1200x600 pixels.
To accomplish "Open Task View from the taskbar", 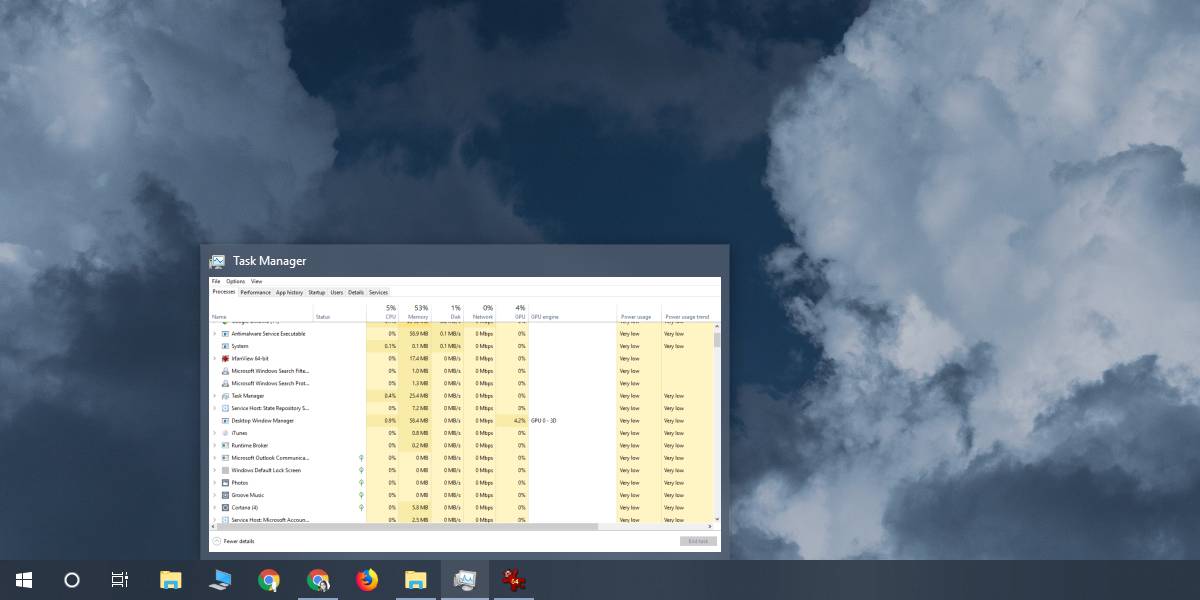I will (120, 580).
